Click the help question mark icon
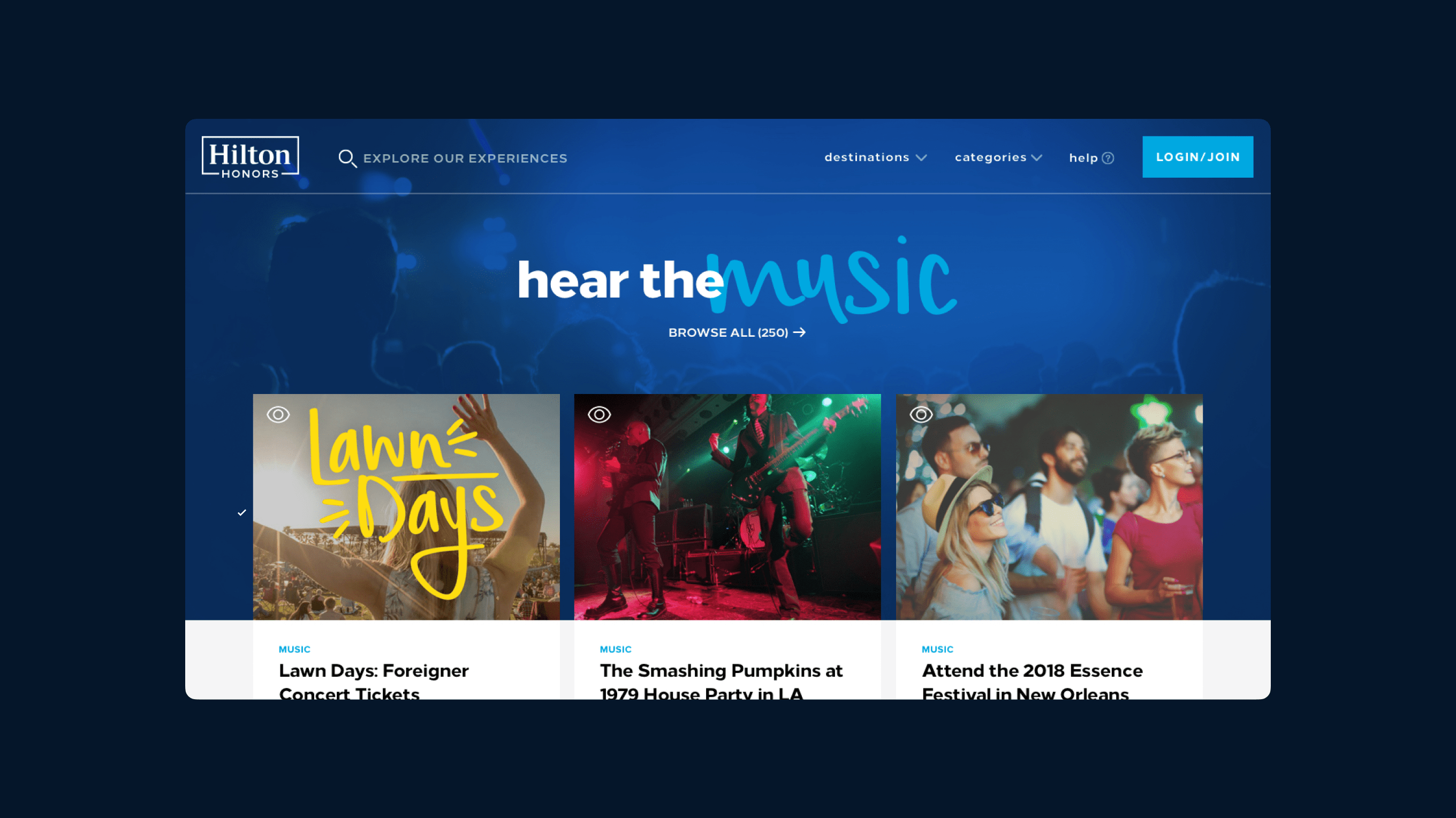1456x818 pixels. (x=1109, y=158)
